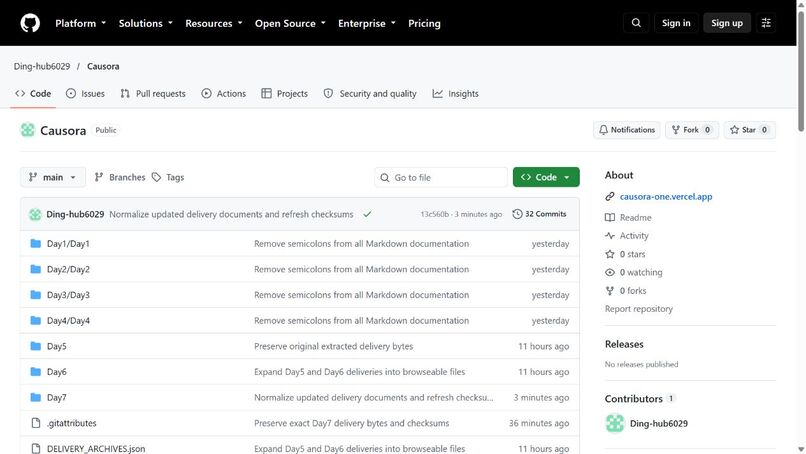
Task: Click the Sign in button
Action: pyautogui.click(x=676, y=23)
